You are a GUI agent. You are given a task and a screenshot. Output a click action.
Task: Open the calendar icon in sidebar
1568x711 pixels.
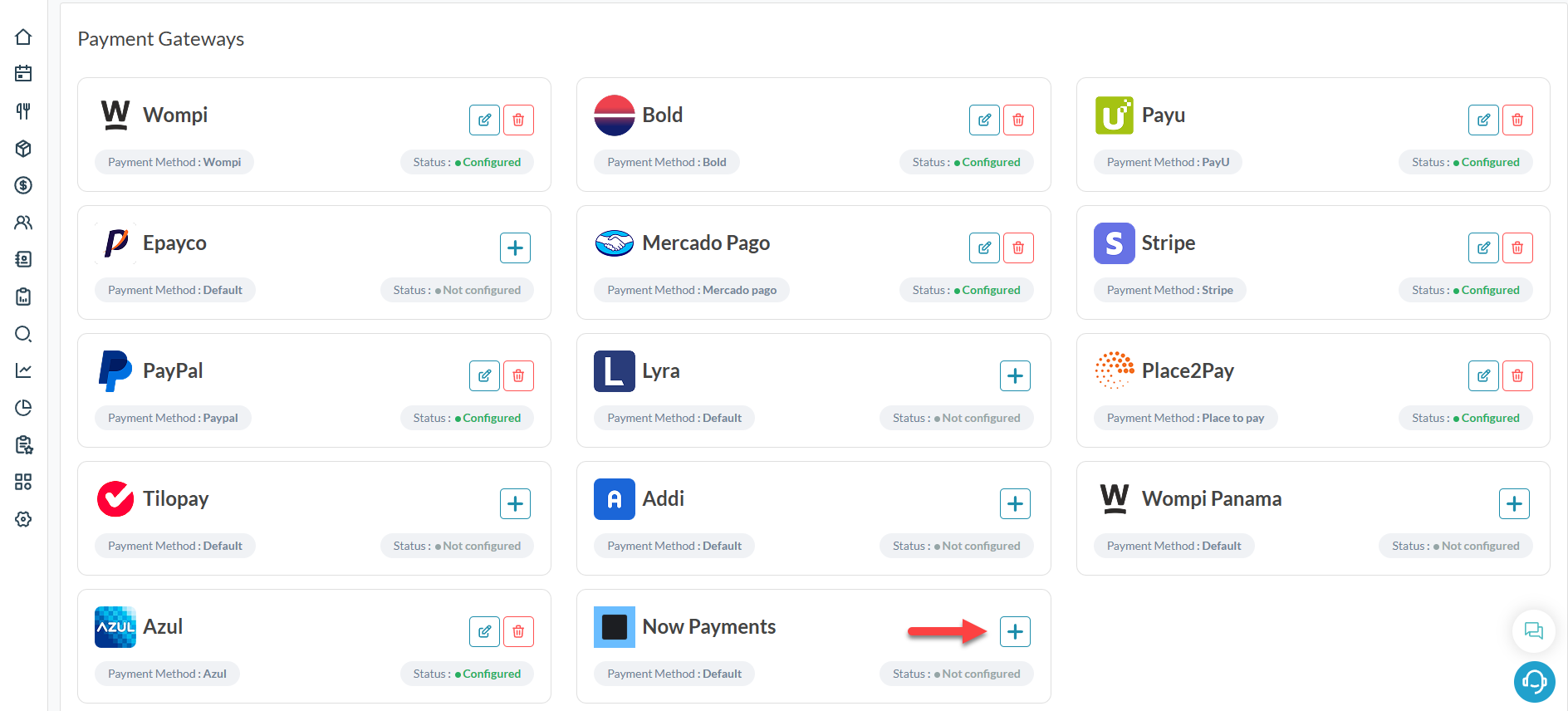[23, 74]
